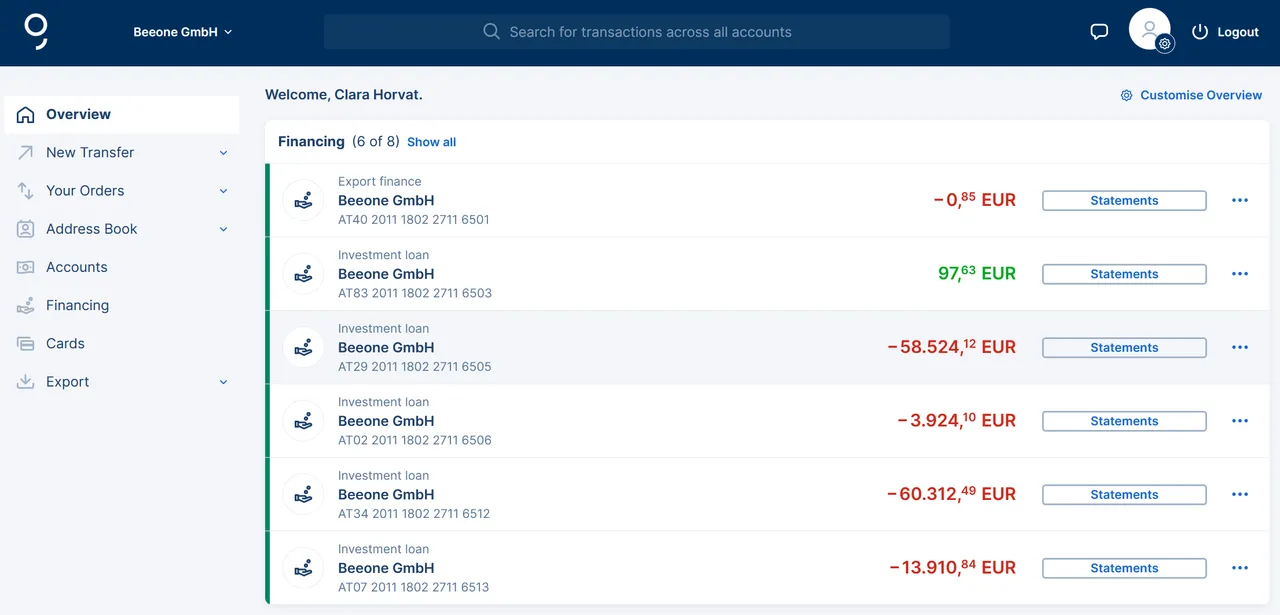Open more options for AT83 account
Screen dimensions: 1280x615
(x=1240, y=274)
